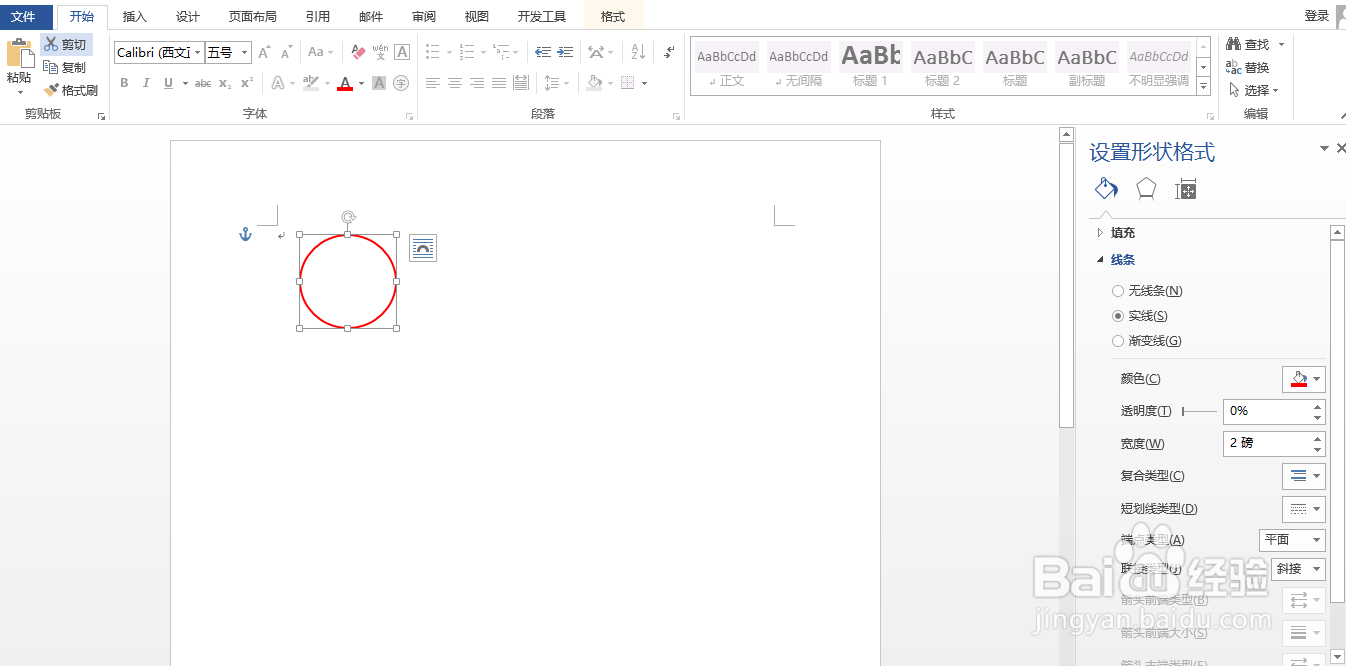This screenshot has height=666, width=1346.
Task: Apply the 副标题 (Subtitle) style
Action: [1087, 67]
